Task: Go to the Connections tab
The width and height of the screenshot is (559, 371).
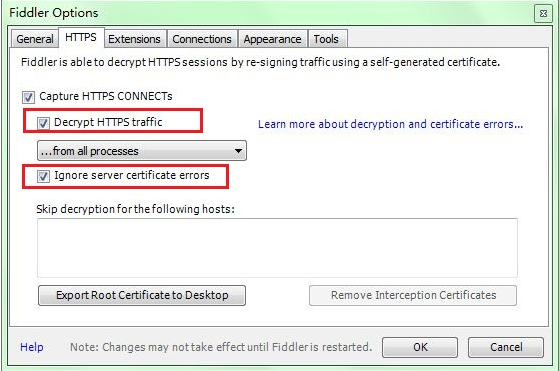Action: (x=202, y=39)
